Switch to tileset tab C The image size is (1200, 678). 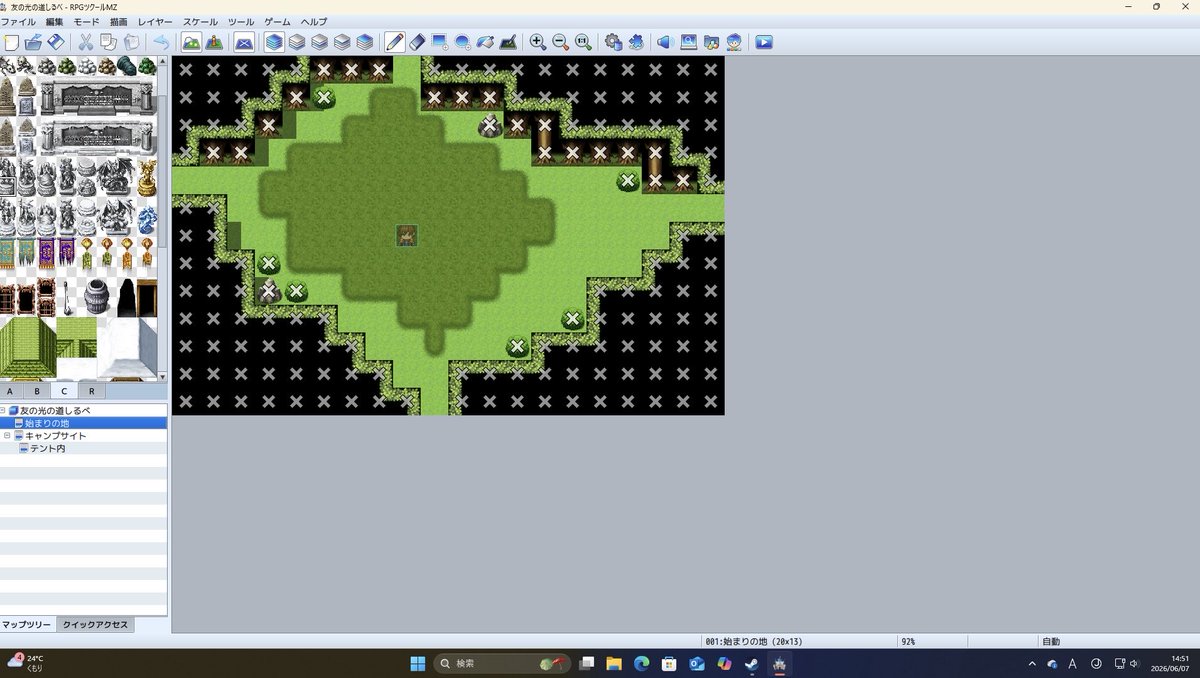pos(64,391)
